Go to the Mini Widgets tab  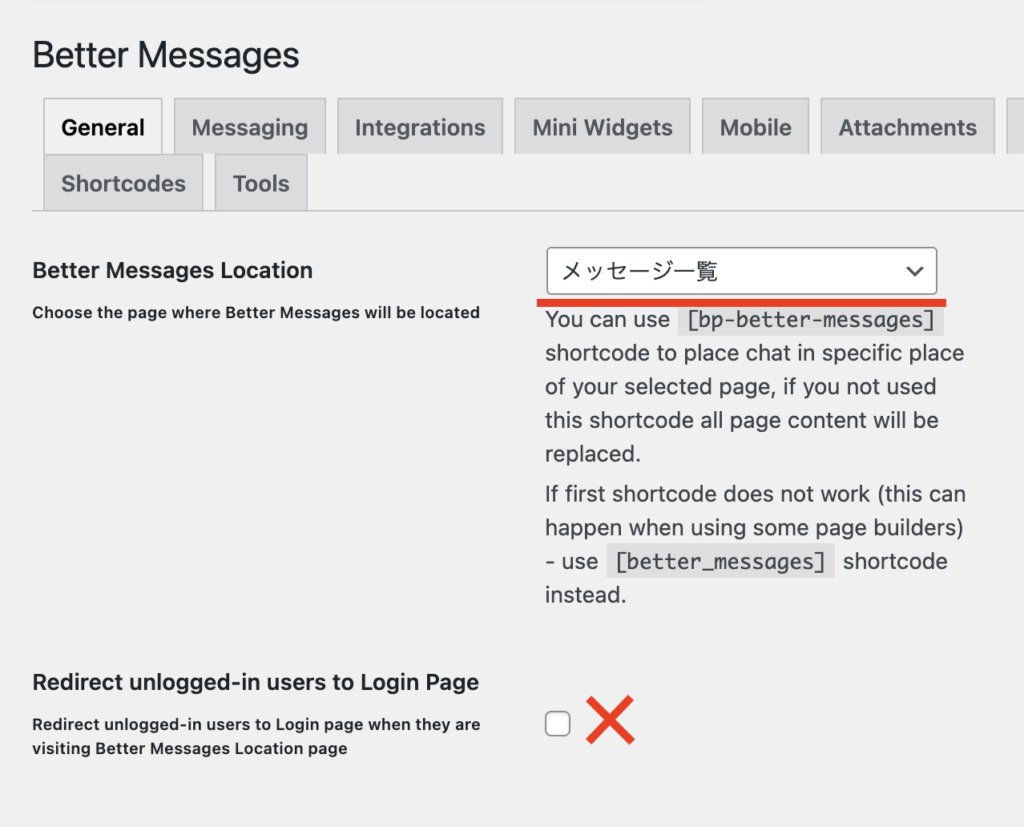click(x=602, y=127)
